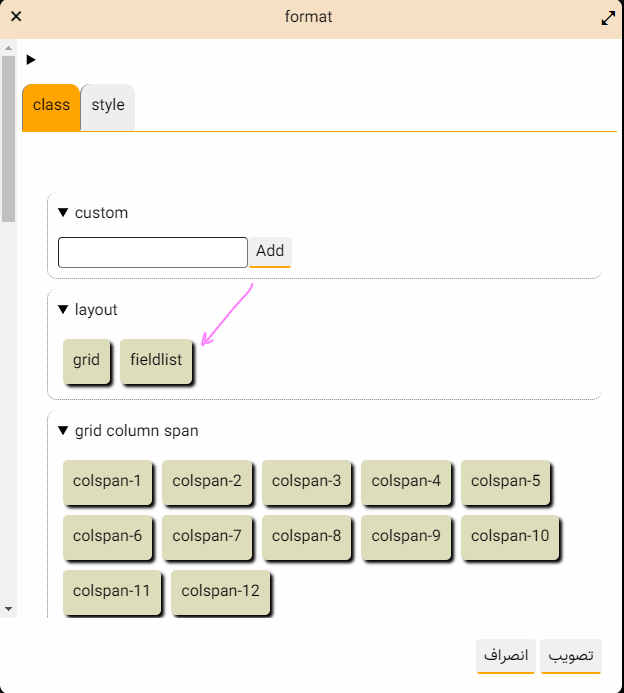Collapse the layout section
Screen dimensions: 624x693
pyautogui.click(x=63, y=309)
